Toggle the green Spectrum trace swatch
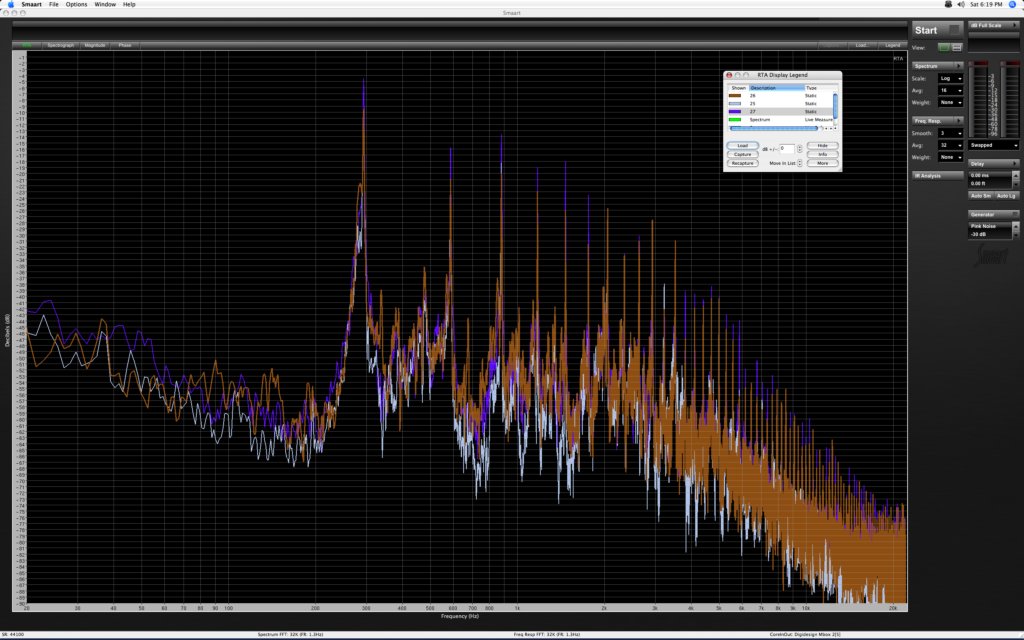The image size is (1024, 640). (x=735, y=120)
